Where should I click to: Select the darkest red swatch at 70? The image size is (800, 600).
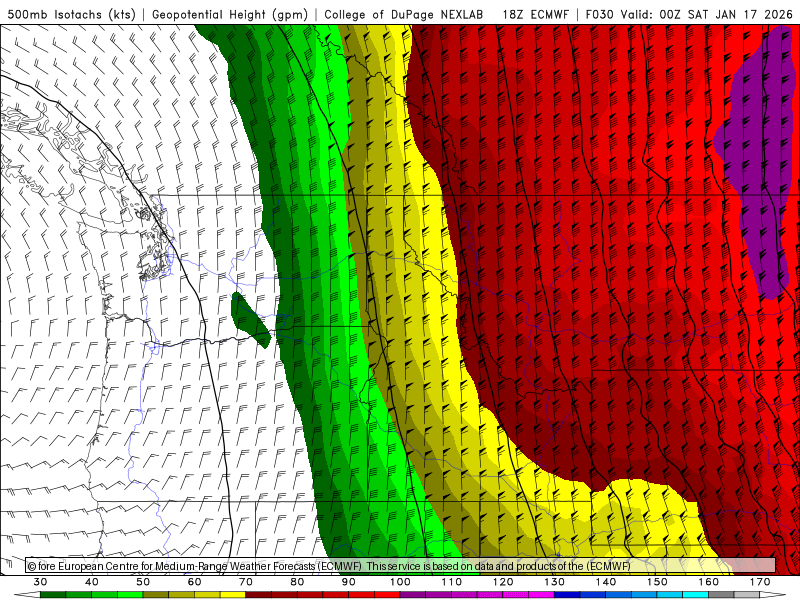[259, 595]
